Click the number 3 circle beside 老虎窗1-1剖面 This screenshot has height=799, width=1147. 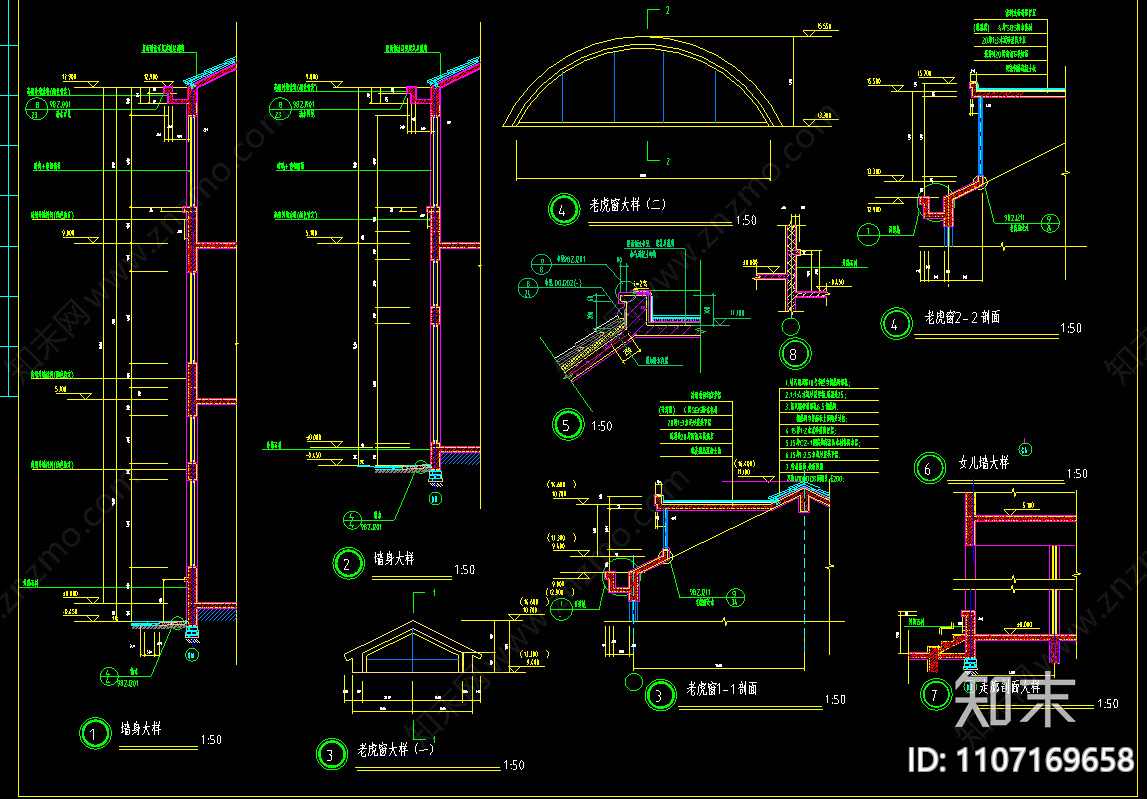[x=660, y=695]
